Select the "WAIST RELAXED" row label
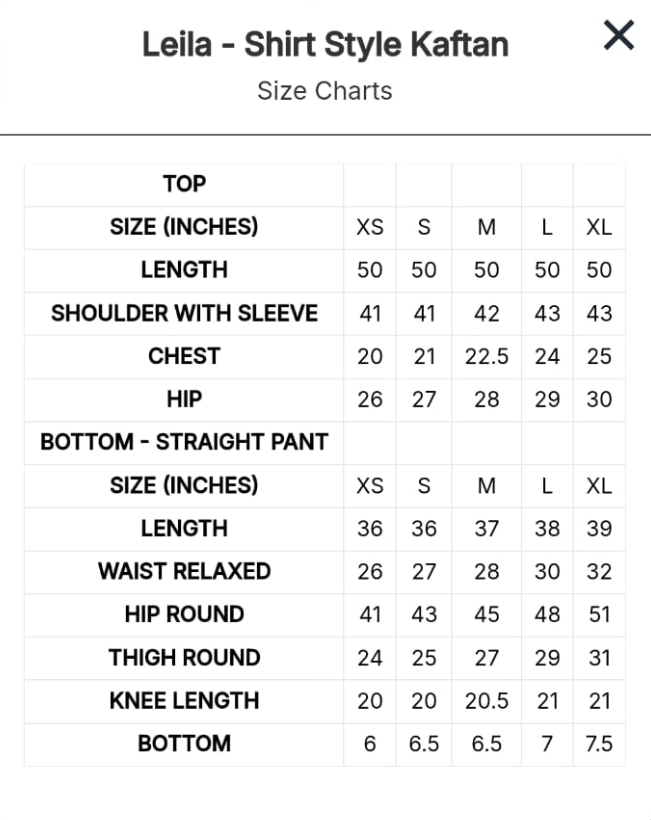This screenshot has height=820, width=651. pyautogui.click(x=184, y=571)
